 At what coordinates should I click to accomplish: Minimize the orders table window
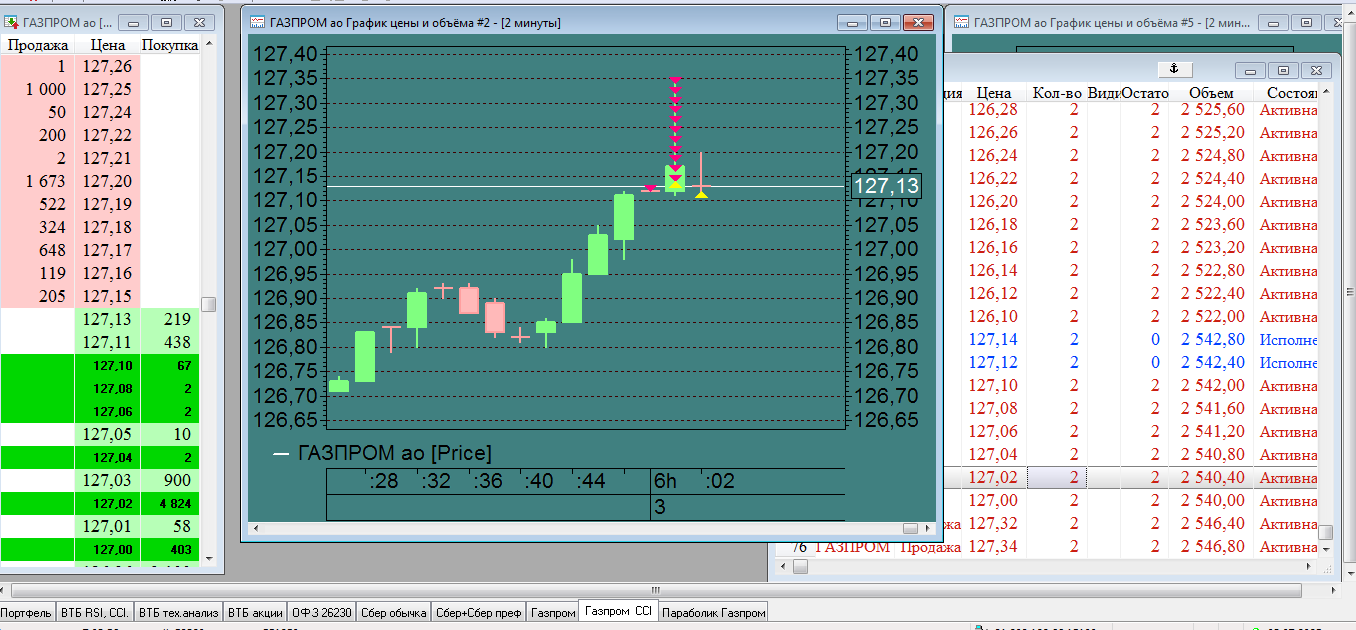coord(1250,70)
